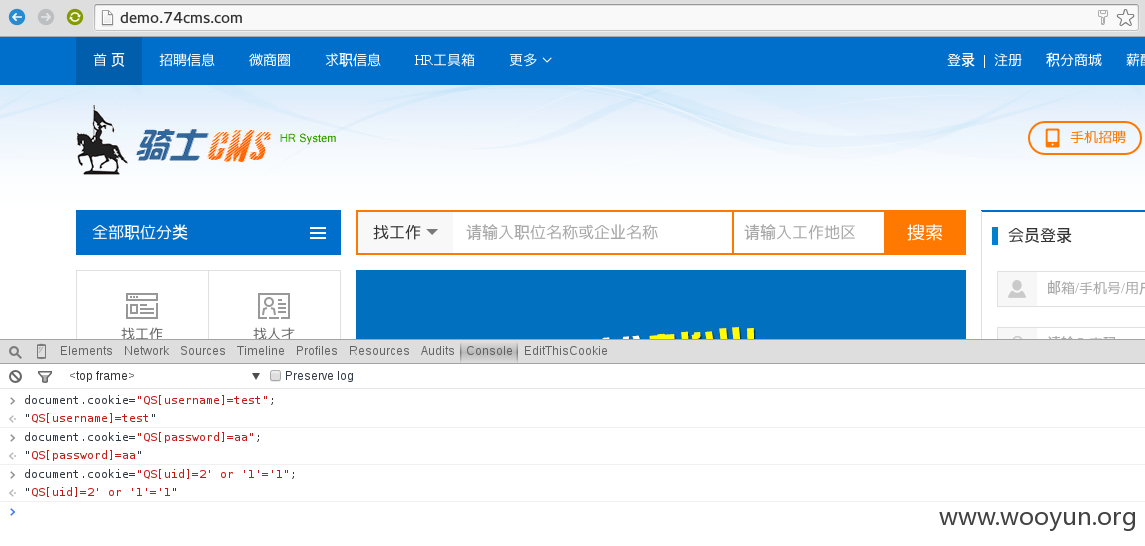Switch to the Timeline tab
Screen dimensions: 1145x546
coord(261,351)
